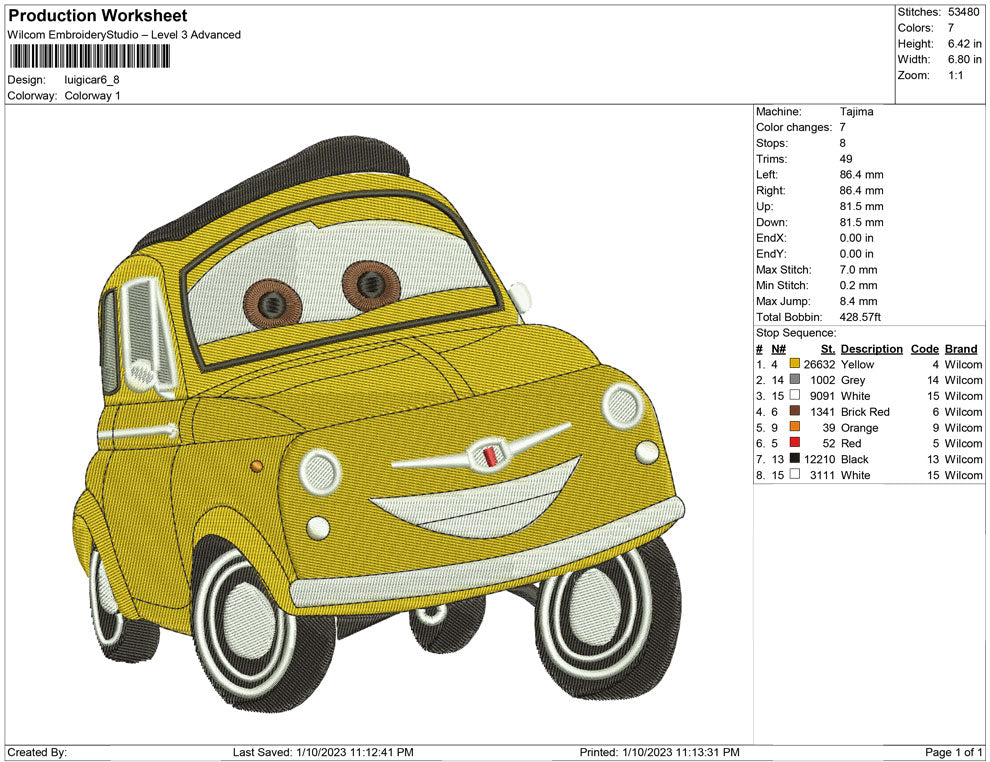Click the Brick Red thread color swatch
This screenshot has height=762, width=990.
[795, 411]
